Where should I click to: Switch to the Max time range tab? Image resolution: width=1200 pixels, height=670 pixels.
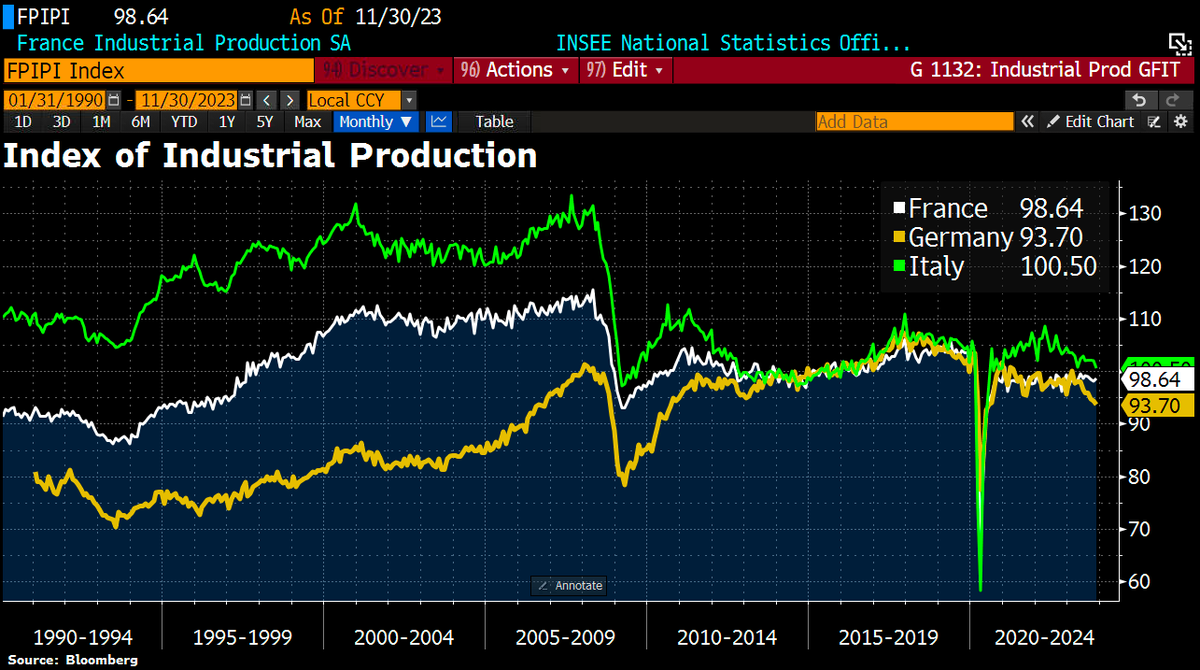point(307,121)
